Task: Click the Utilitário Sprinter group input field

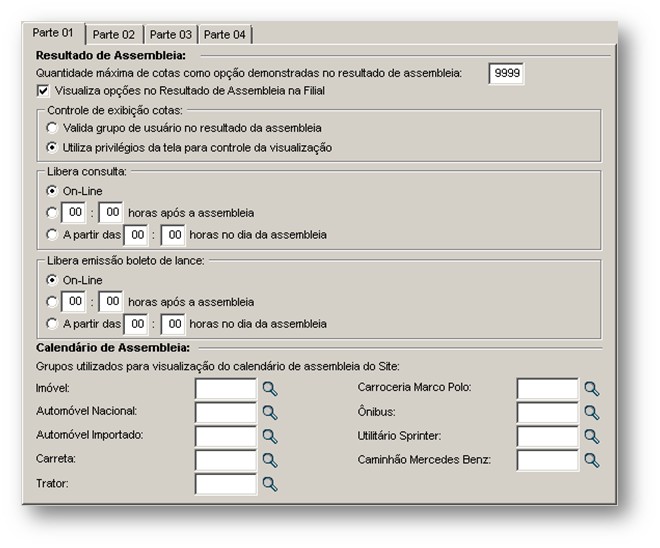Action: [548, 436]
